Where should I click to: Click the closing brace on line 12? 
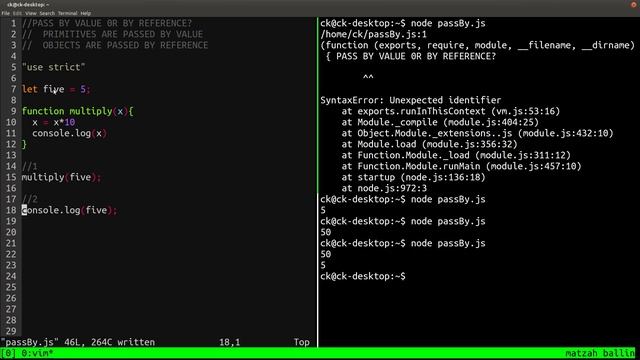[x=24, y=144]
